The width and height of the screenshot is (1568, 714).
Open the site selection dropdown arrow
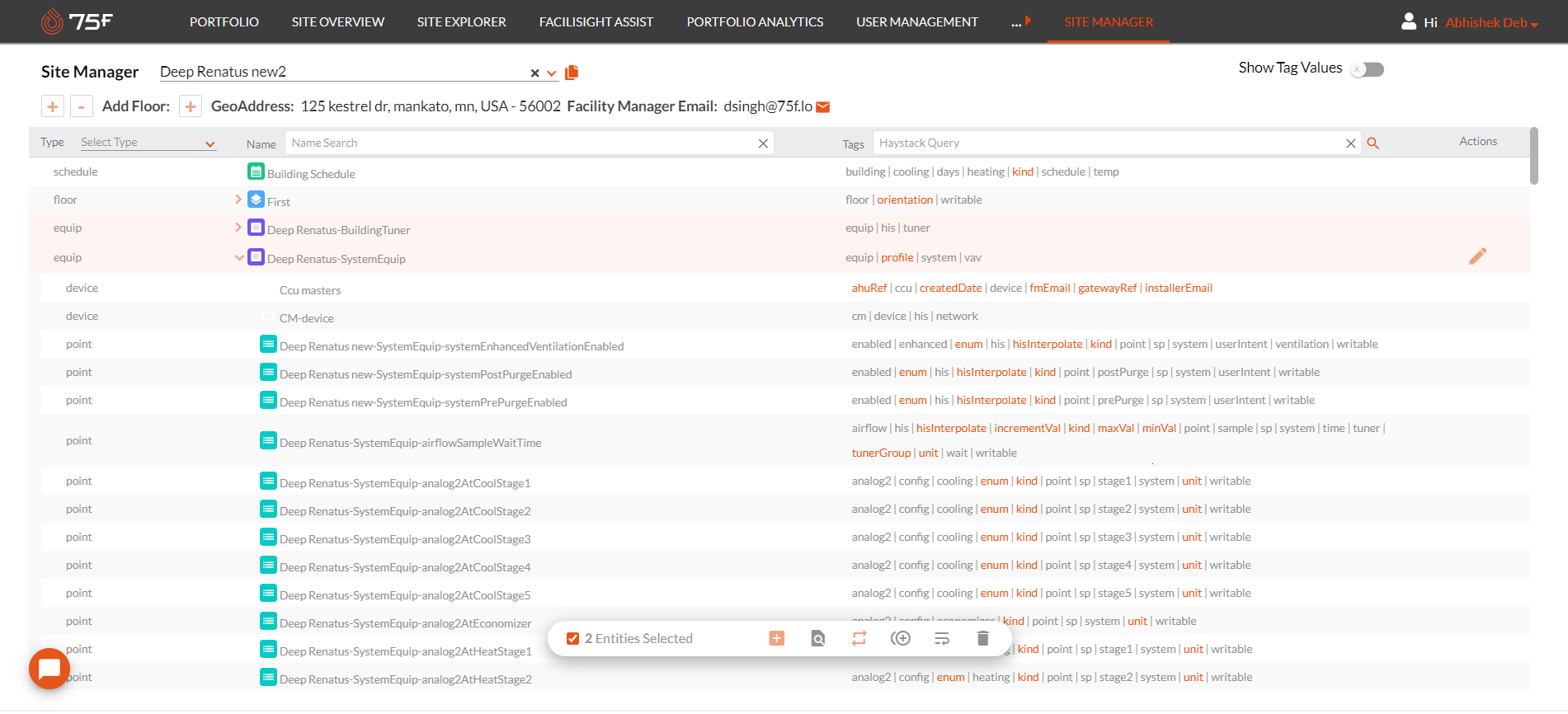552,73
